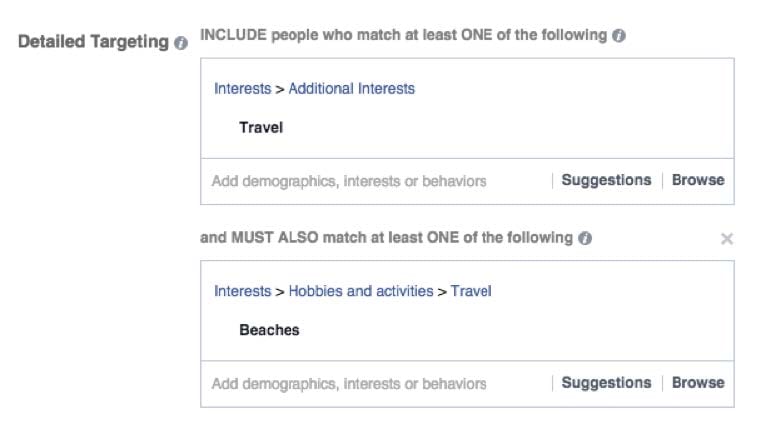The image size is (776, 424).
Task: Click the info icon beside Detailed Targeting
Action: tap(181, 44)
